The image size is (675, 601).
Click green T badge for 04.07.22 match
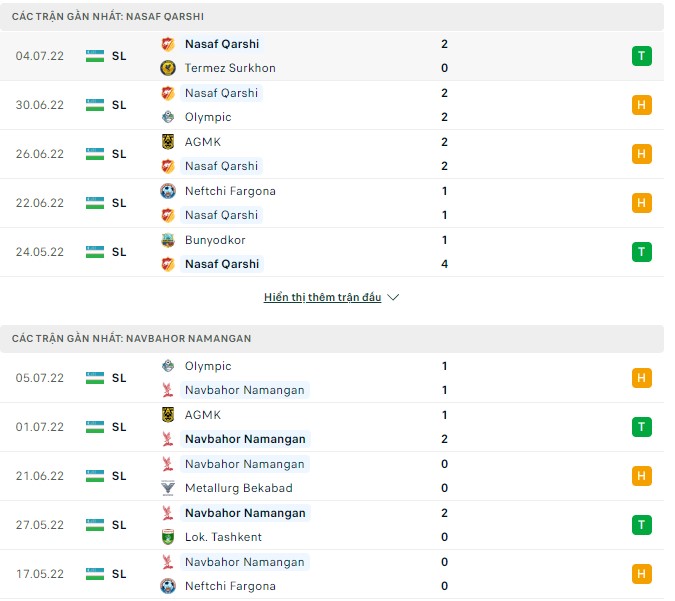click(x=641, y=56)
